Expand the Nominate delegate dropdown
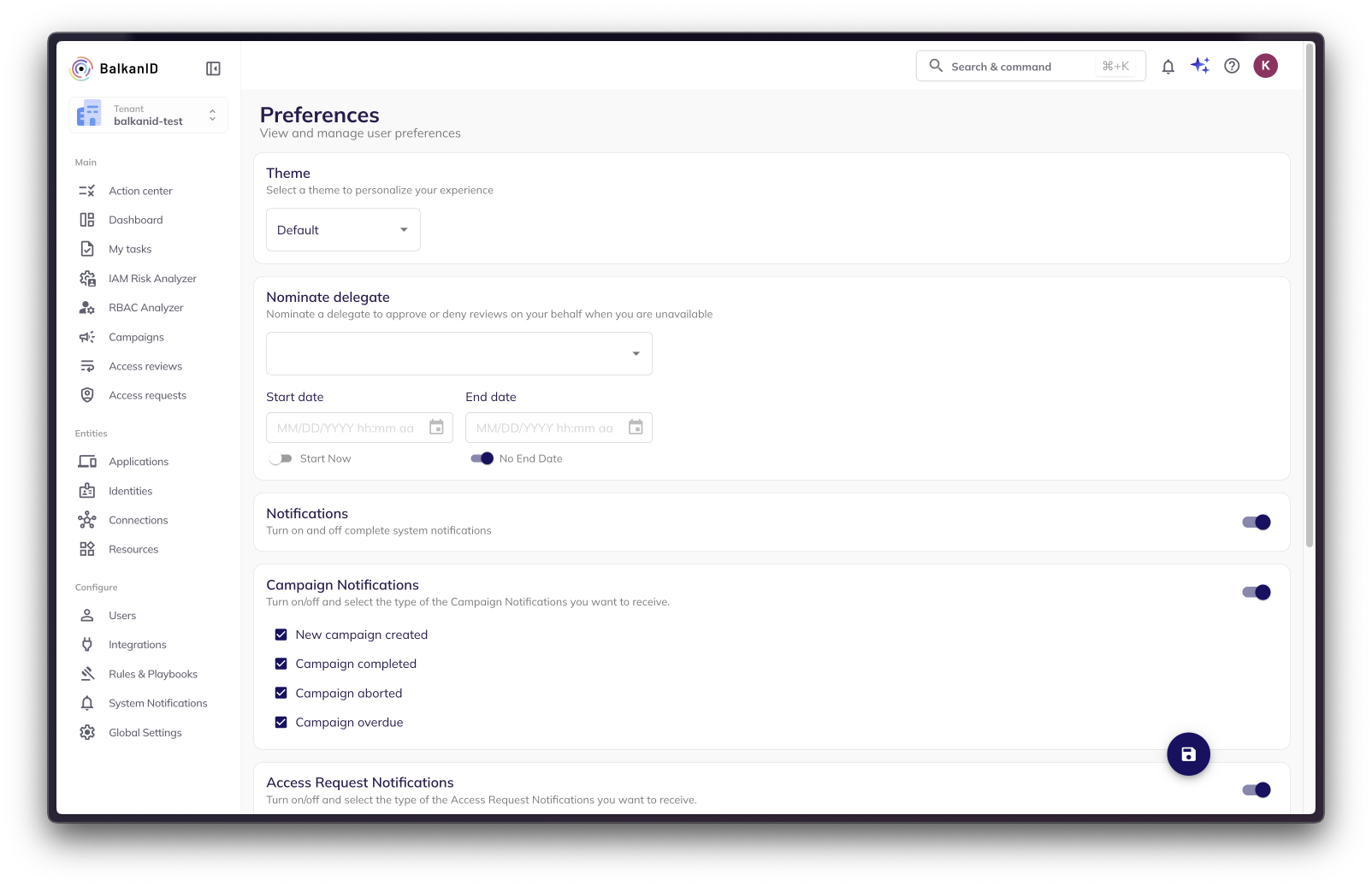The image size is (1372, 886). (x=458, y=354)
